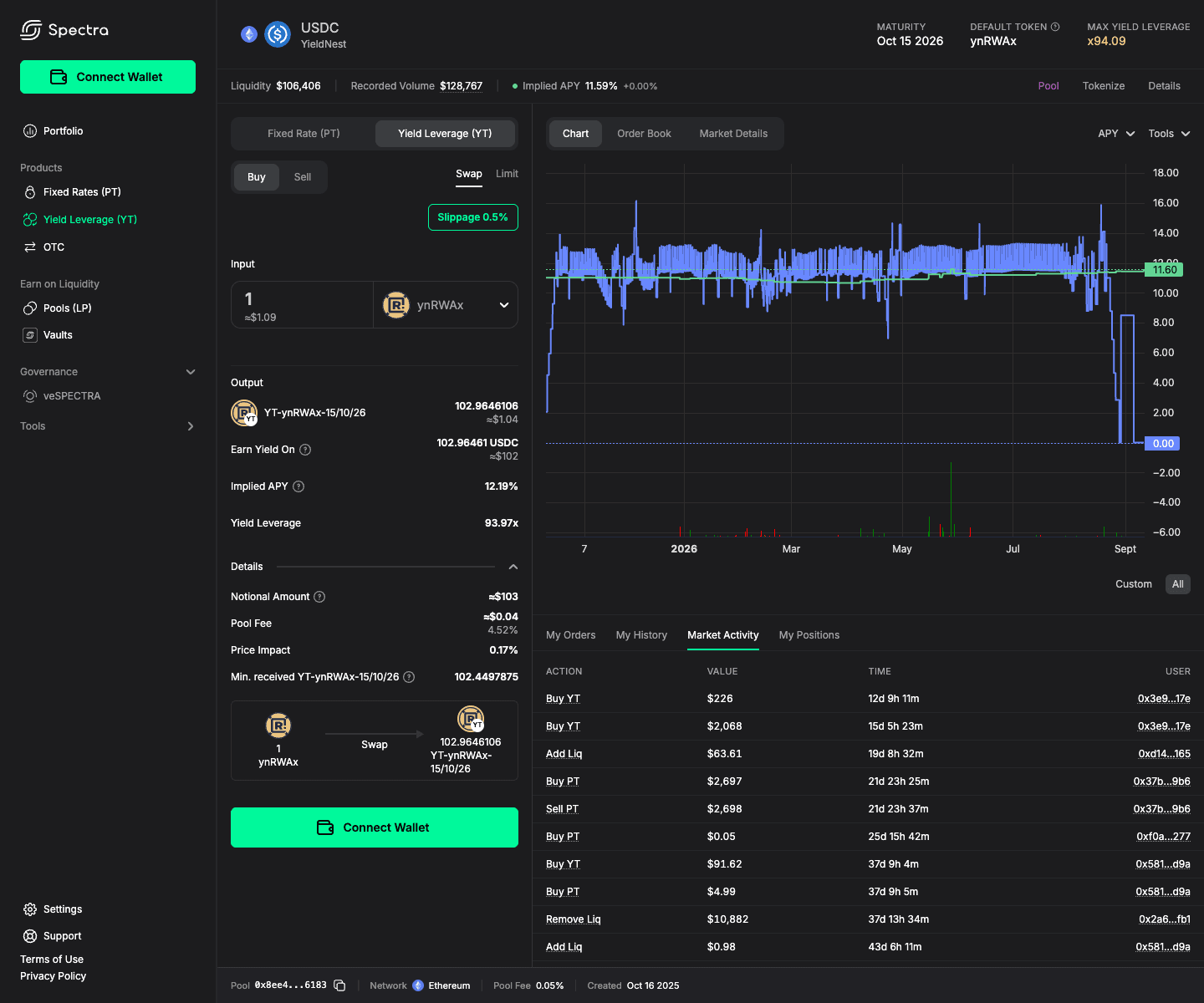Screen dimensions: 1204x1003
Task: Open the Order Book tab
Action: click(645, 134)
